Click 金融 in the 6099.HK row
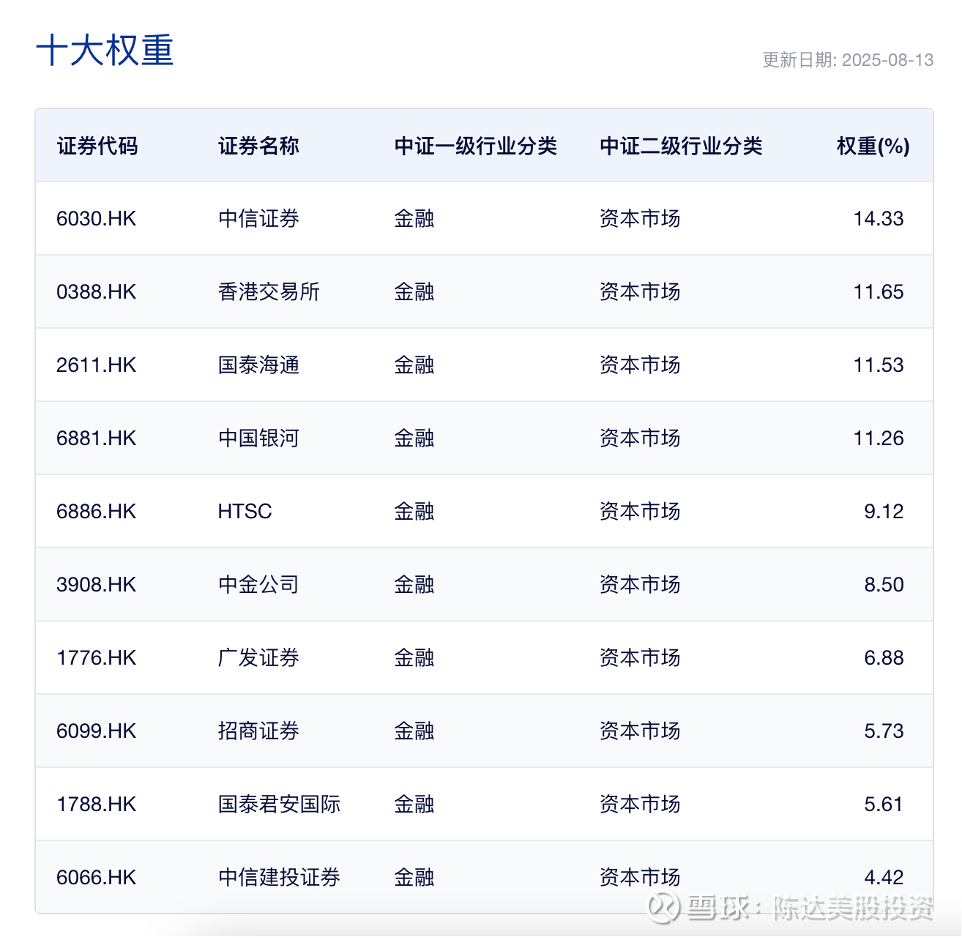The image size is (962, 938). tap(414, 731)
